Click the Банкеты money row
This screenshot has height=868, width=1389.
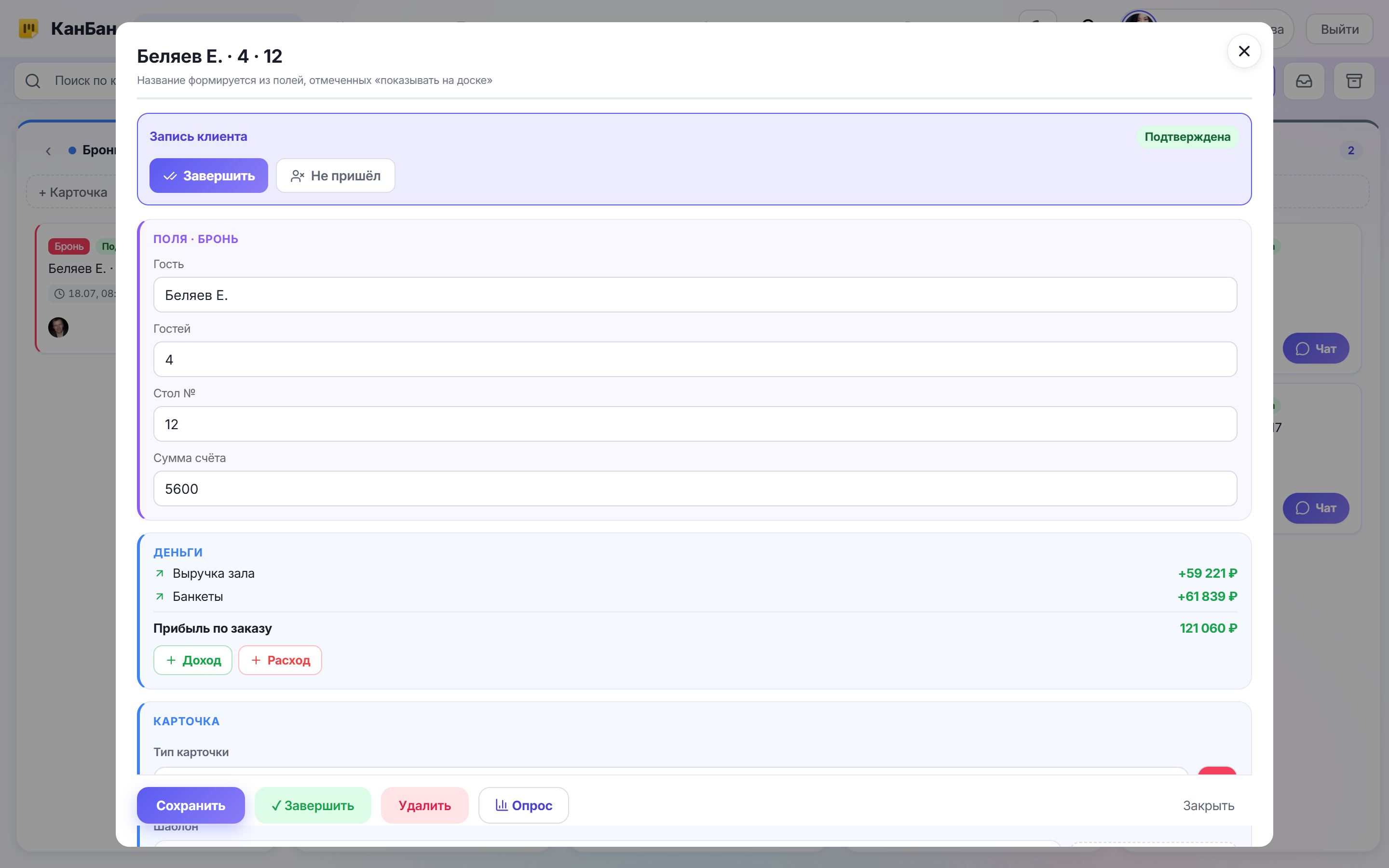click(694, 597)
